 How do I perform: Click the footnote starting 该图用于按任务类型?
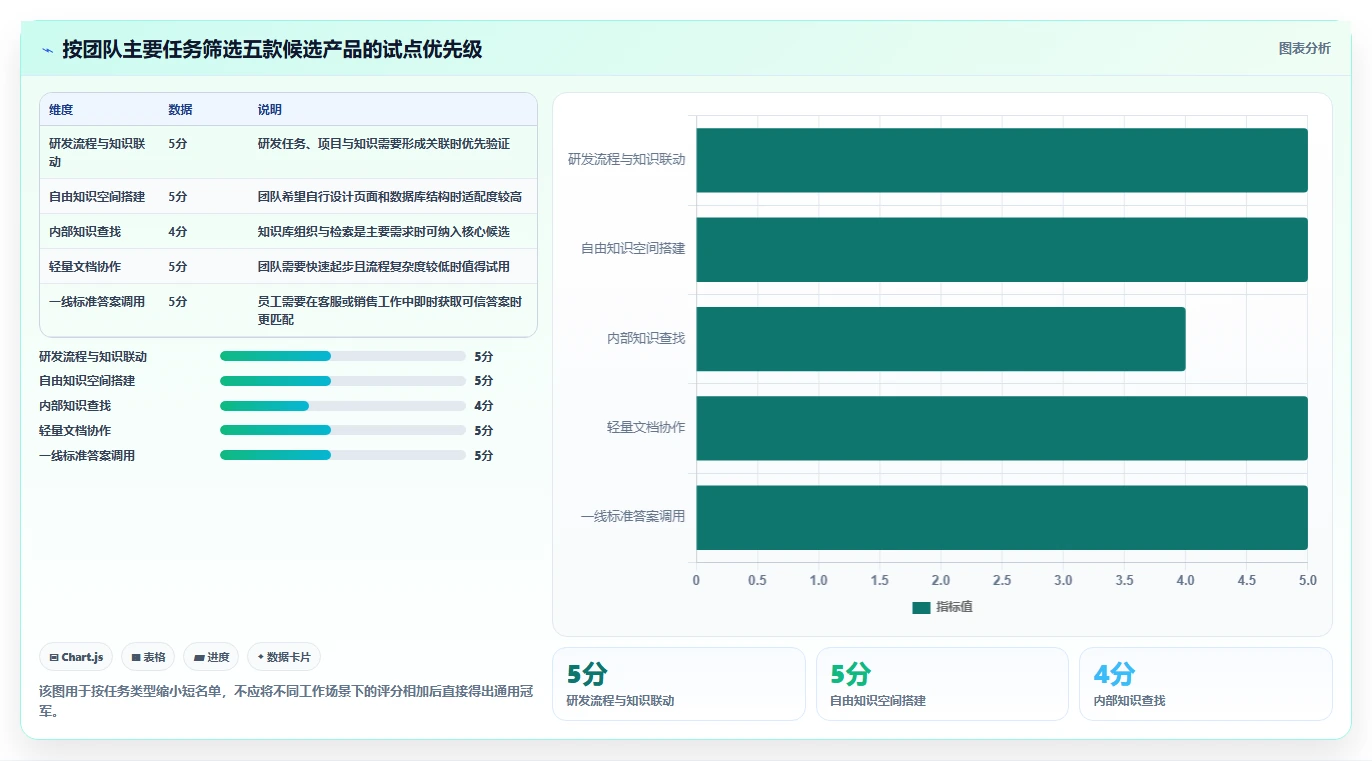point(288,701)
